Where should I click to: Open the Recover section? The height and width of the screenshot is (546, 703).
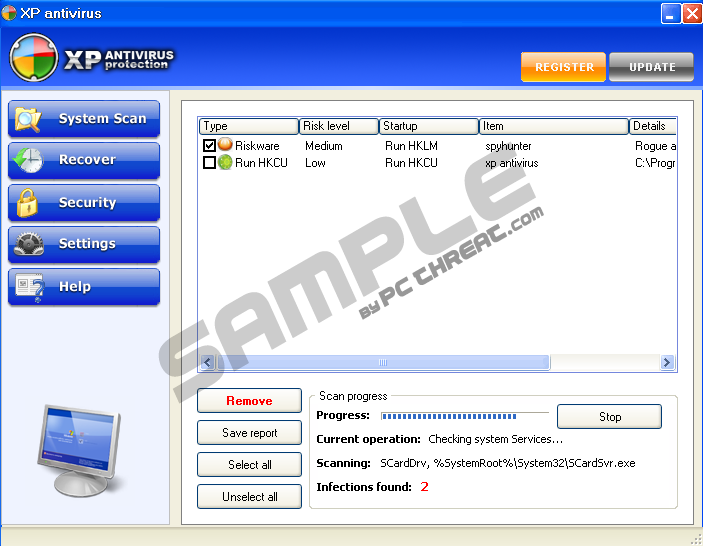pos(84,160)
